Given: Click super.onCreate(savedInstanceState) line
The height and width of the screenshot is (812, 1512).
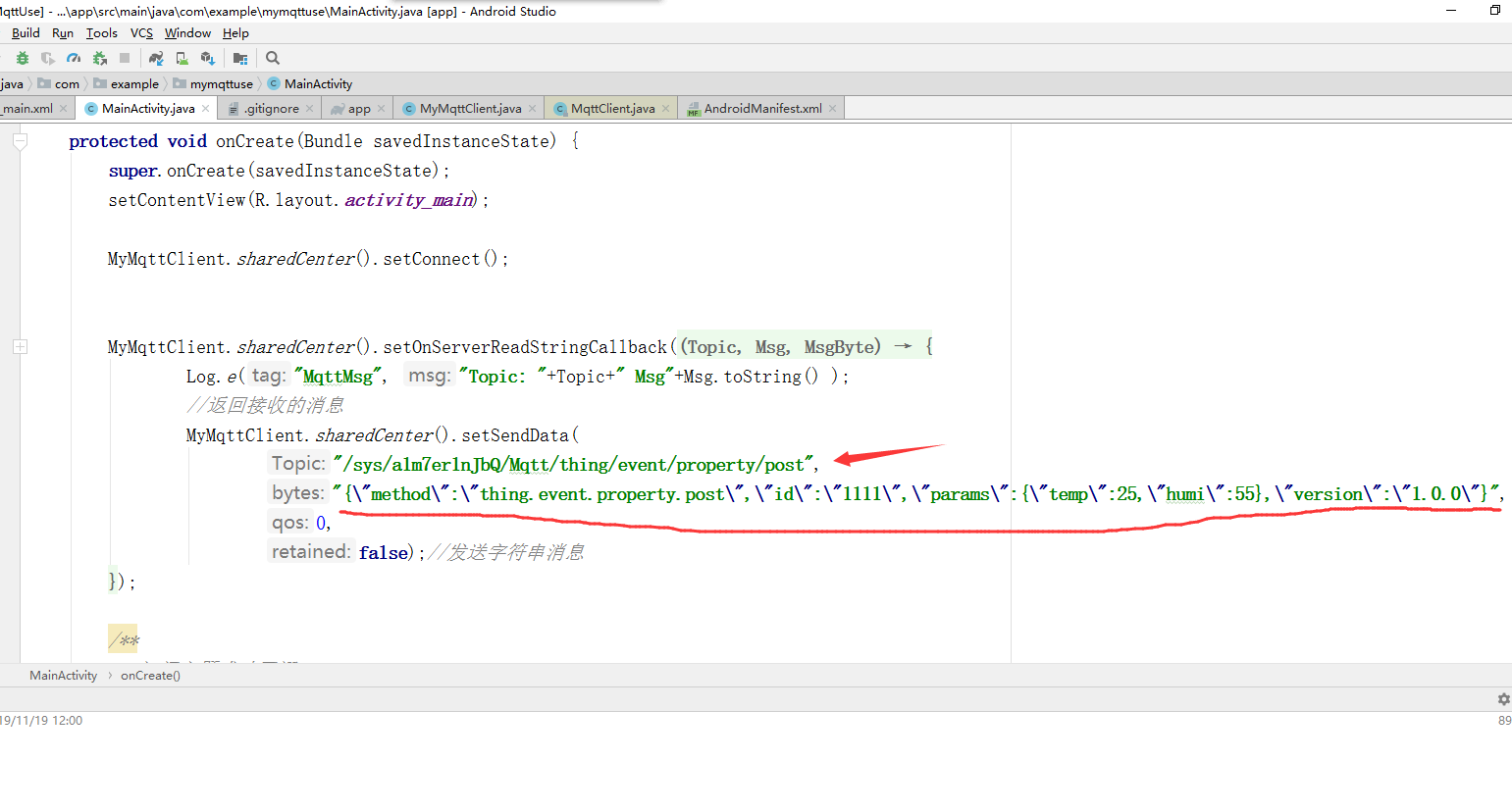Looking at the screenshot, I should click(279, 171).
